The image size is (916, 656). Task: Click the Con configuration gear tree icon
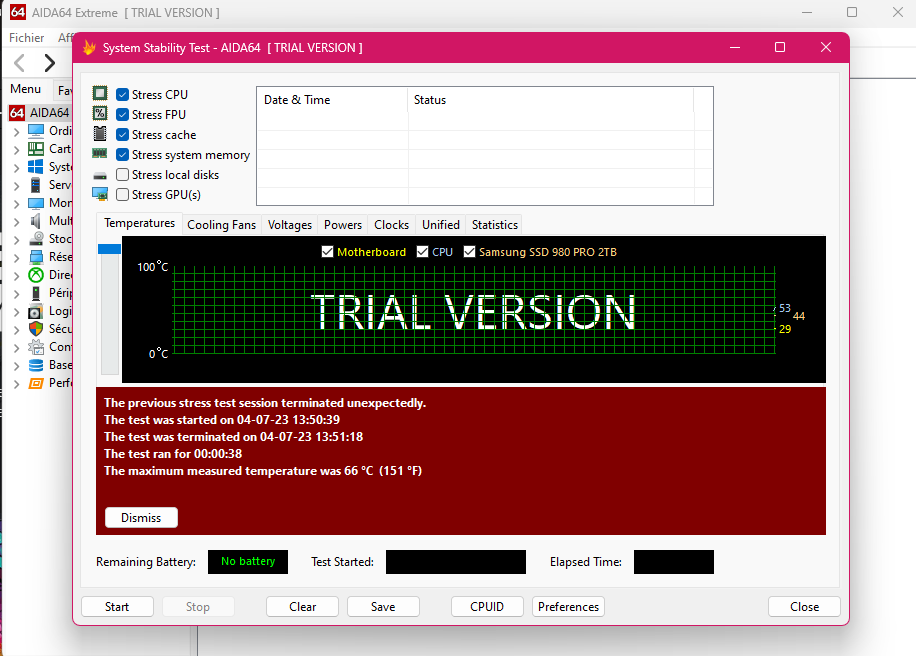[36, 347]
